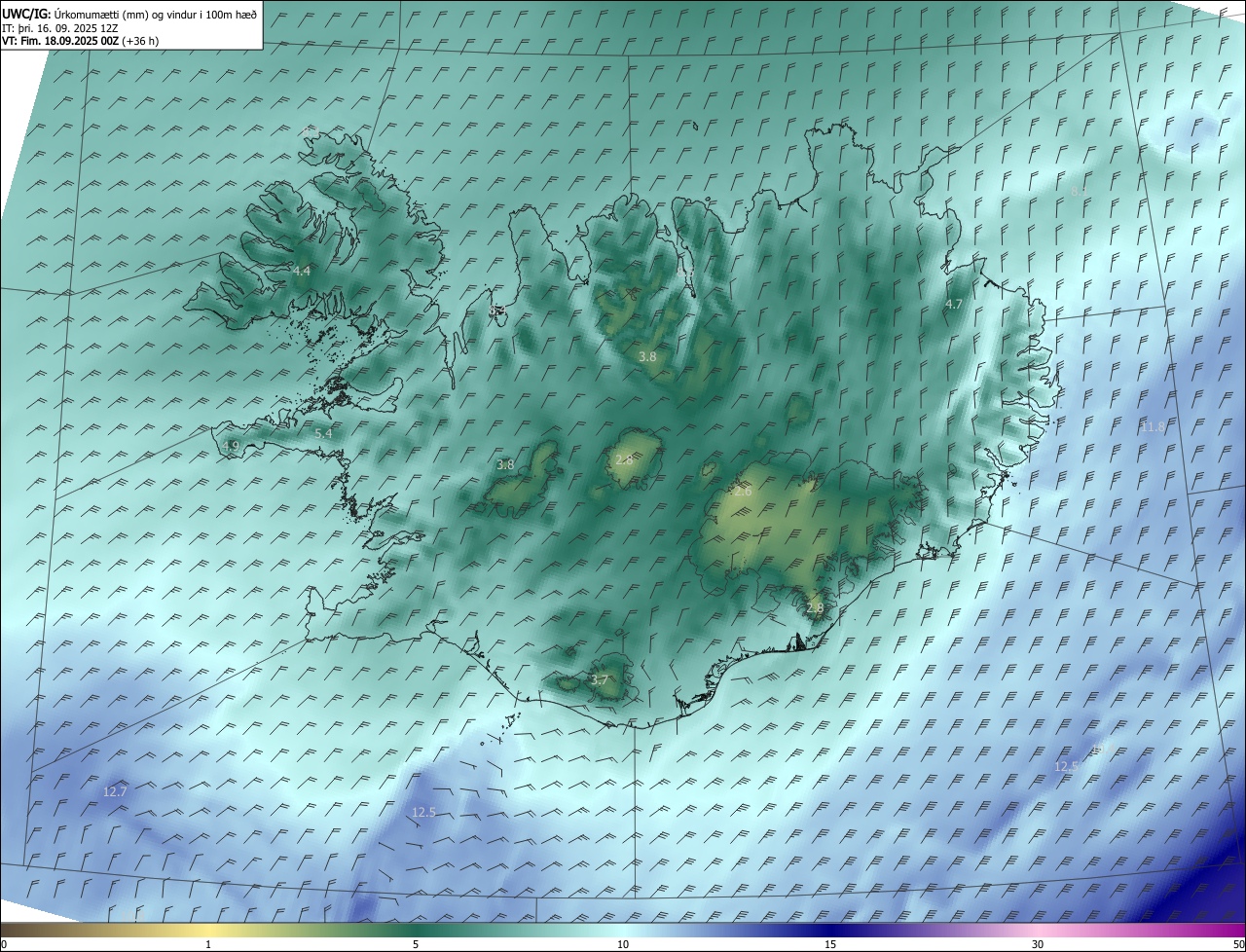Click the precipitable water color scale bar
This screenshot has height=952, width=1246.
pos(623,930)
